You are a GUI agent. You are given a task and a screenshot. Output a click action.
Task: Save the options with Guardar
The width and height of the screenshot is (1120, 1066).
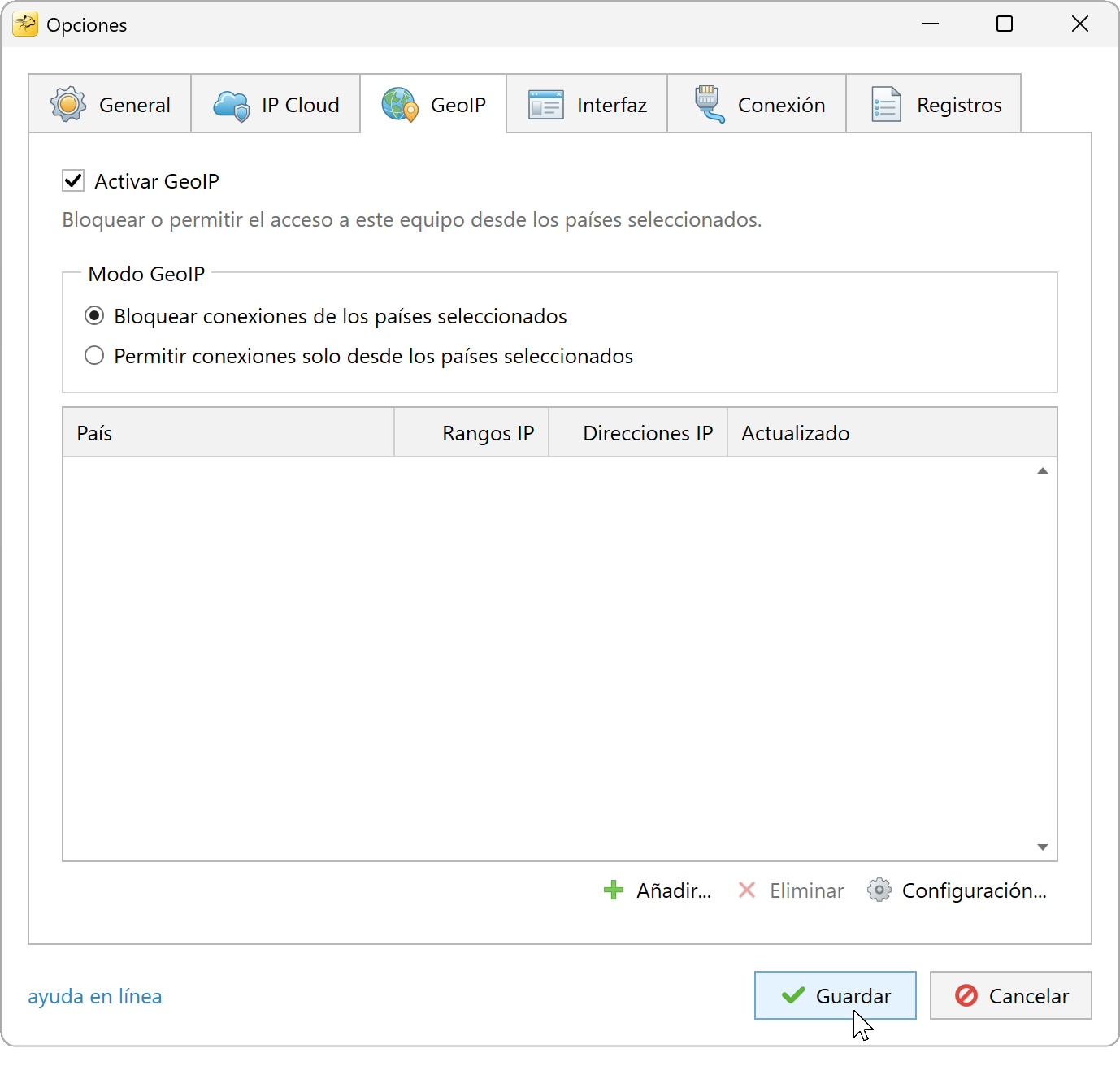tap(836, 995)
